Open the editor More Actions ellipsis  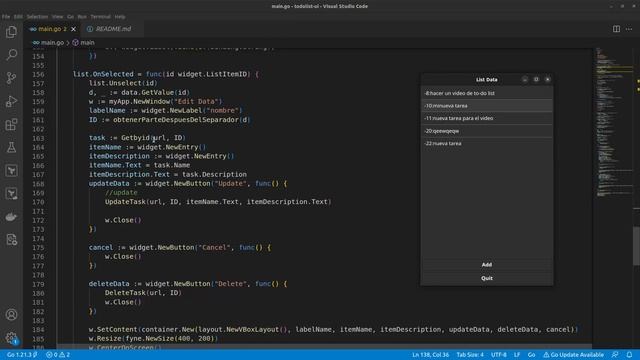tap(629, 29)
